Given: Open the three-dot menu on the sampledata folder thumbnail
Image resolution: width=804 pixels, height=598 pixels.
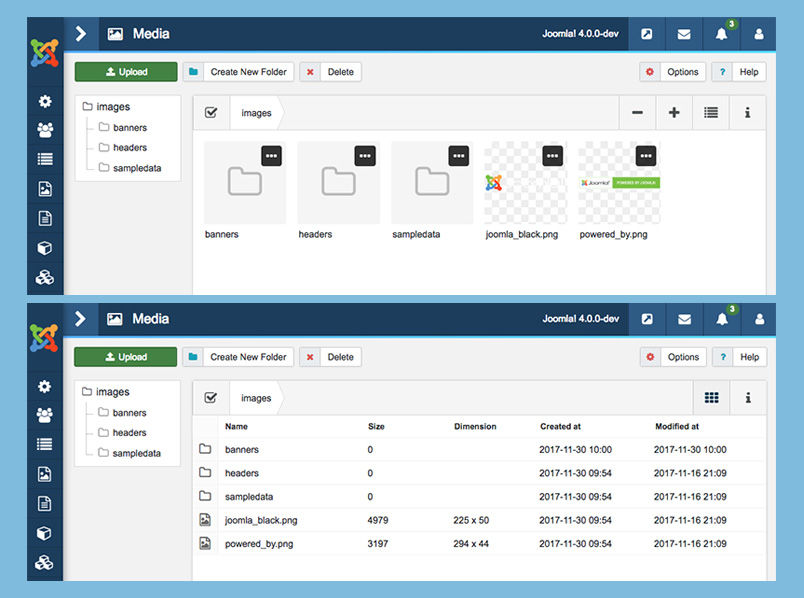Looking at the screenshot, I should [x=458, y=156].
